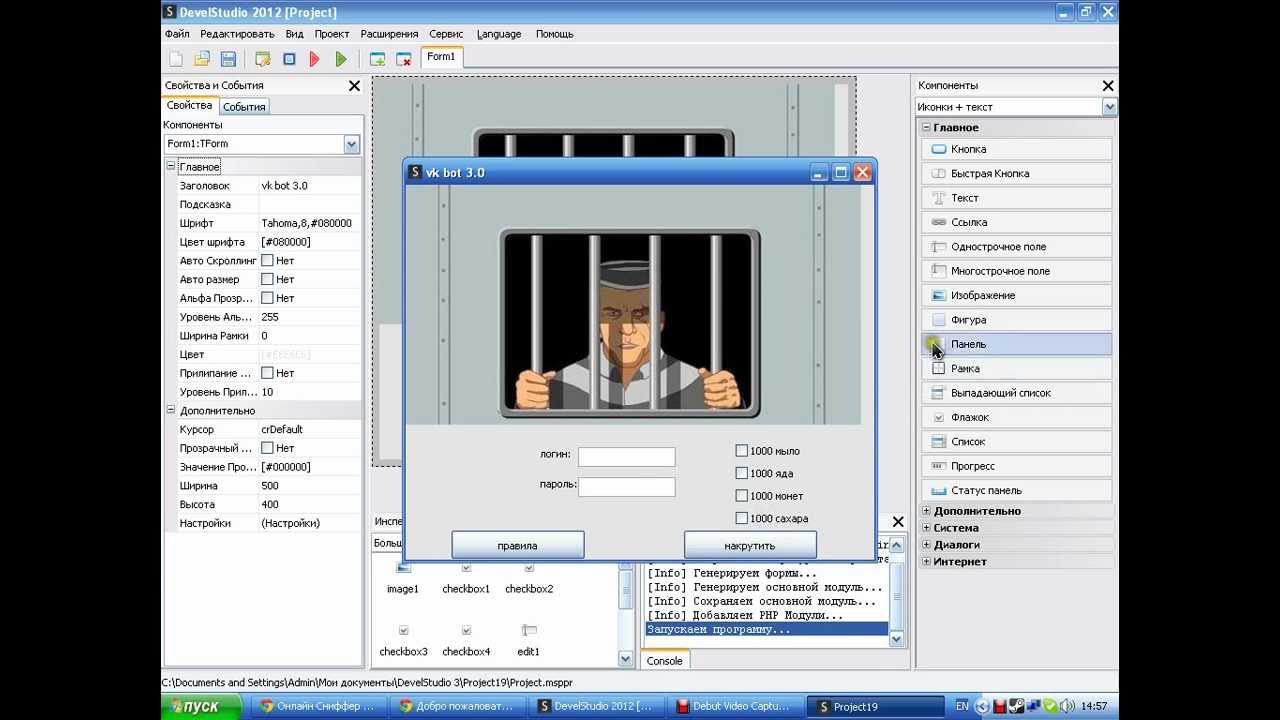Select the Текст component
This screenshot has height=720, width=1280.
coord(1016,198)
